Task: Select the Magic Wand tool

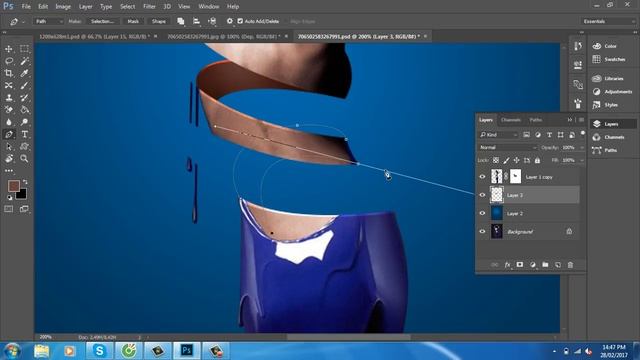Action: 24,61
